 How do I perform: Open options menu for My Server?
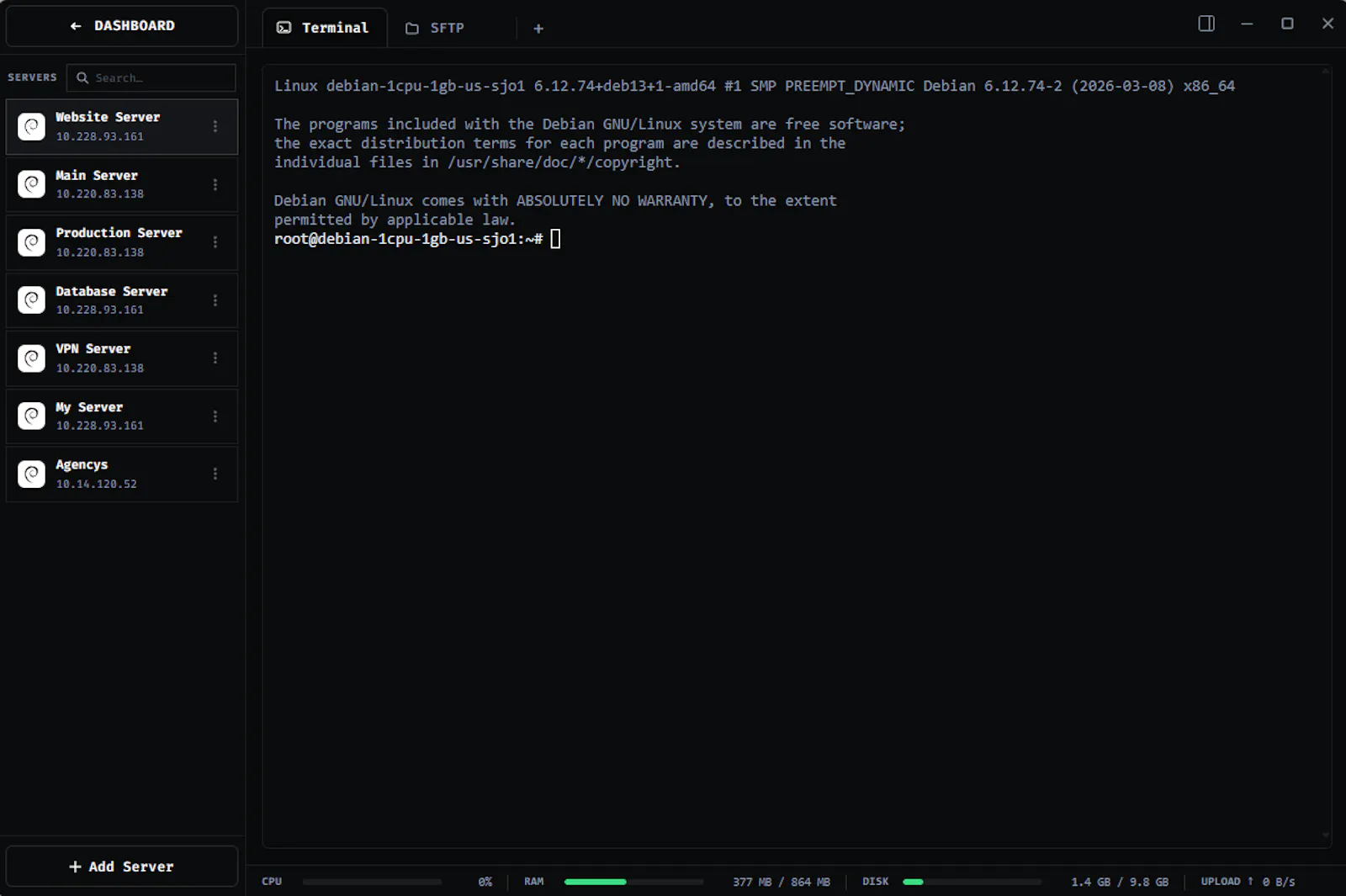215,416
